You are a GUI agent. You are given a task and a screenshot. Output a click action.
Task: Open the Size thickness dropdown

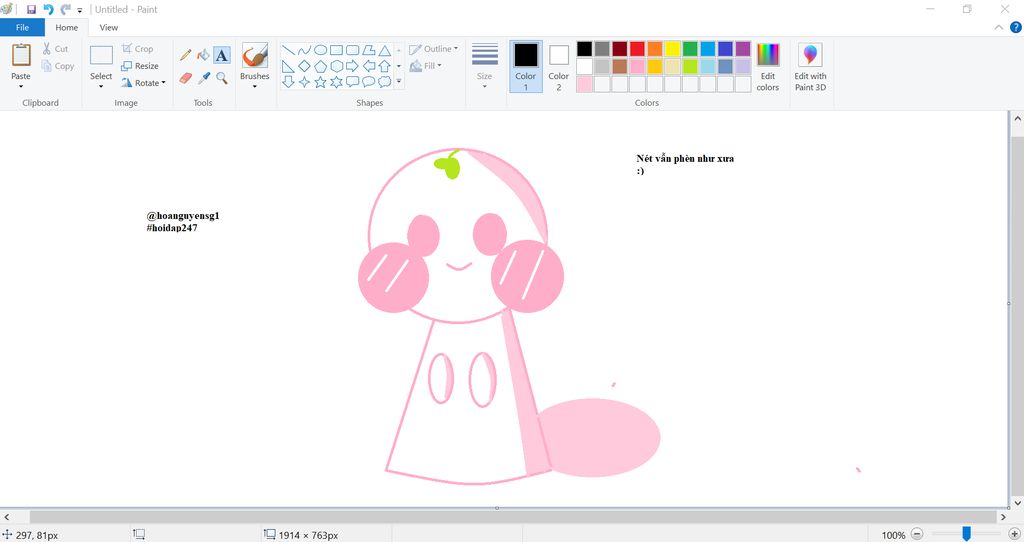pyautogui.click(x=485, y=67)
